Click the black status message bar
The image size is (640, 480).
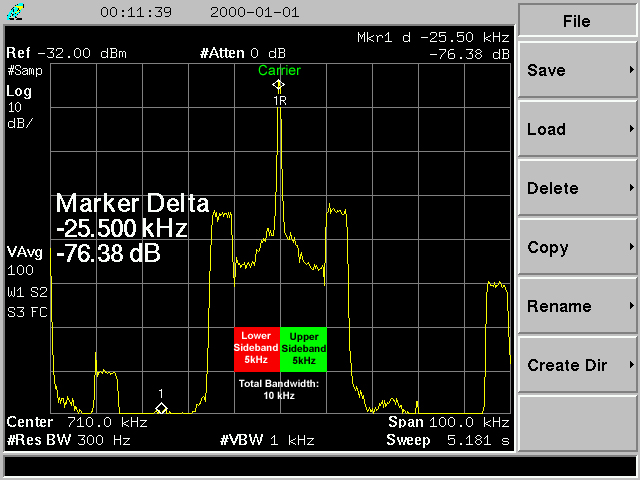pos(320,466)
